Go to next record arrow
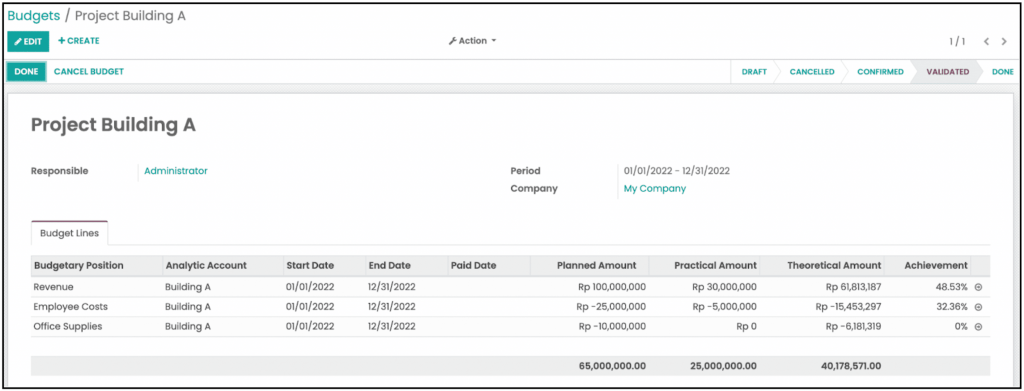The image size is (1024, 391). click(1004, 41)
